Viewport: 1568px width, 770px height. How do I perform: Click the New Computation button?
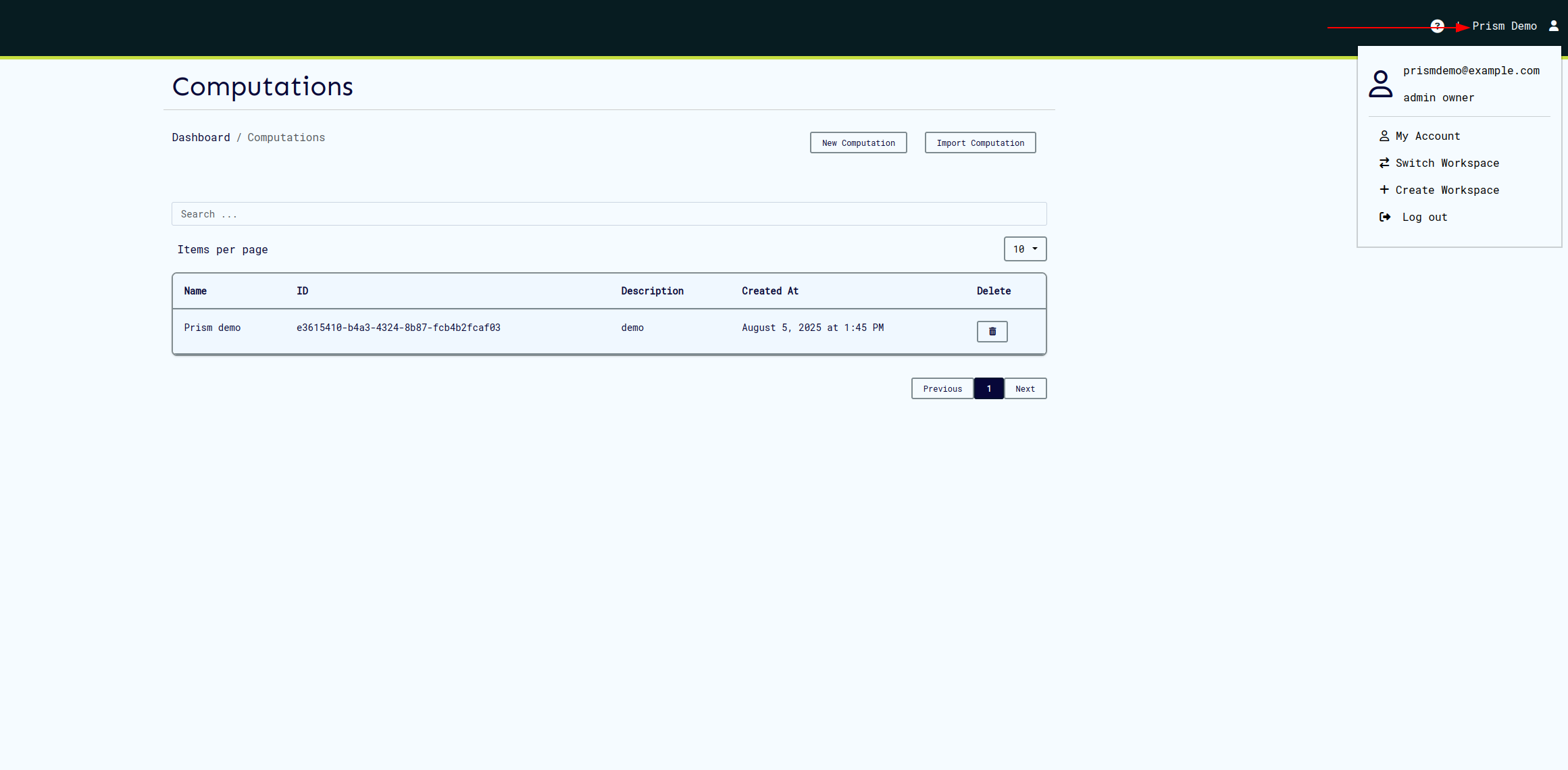(x=858, y=143)
